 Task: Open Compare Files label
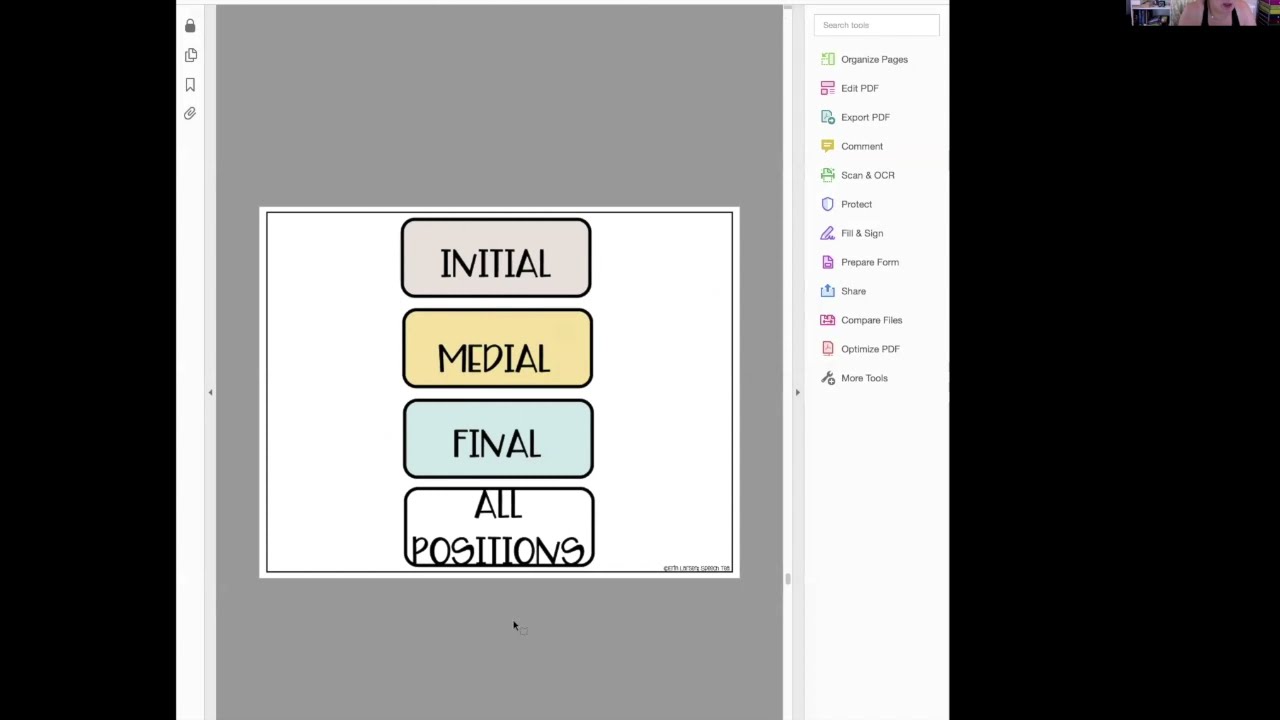871,320
